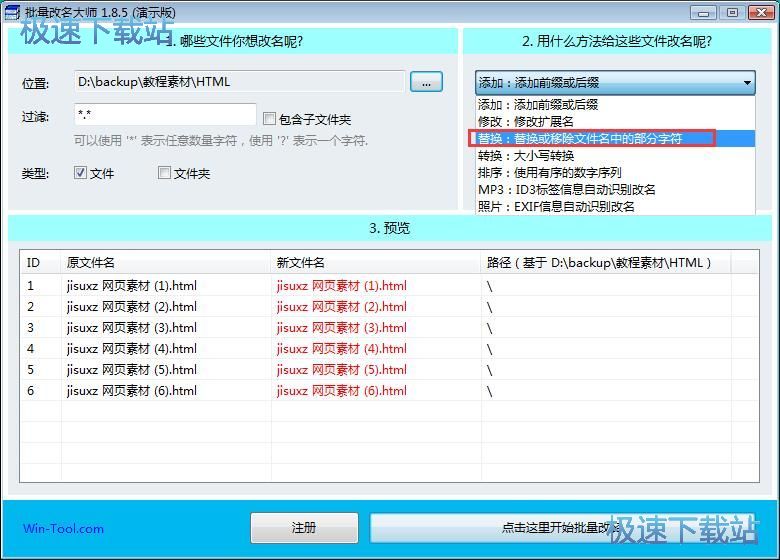Click the app icon in the title bar
The image size is (780, 560).
click(11, 12)
